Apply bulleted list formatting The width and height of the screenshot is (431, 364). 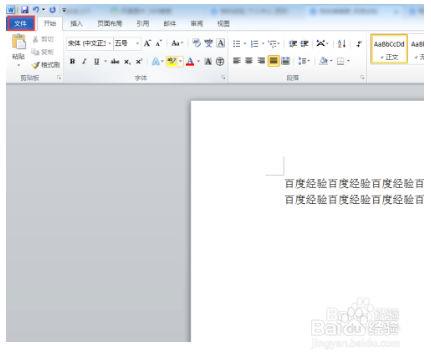(x=237, y=44)
